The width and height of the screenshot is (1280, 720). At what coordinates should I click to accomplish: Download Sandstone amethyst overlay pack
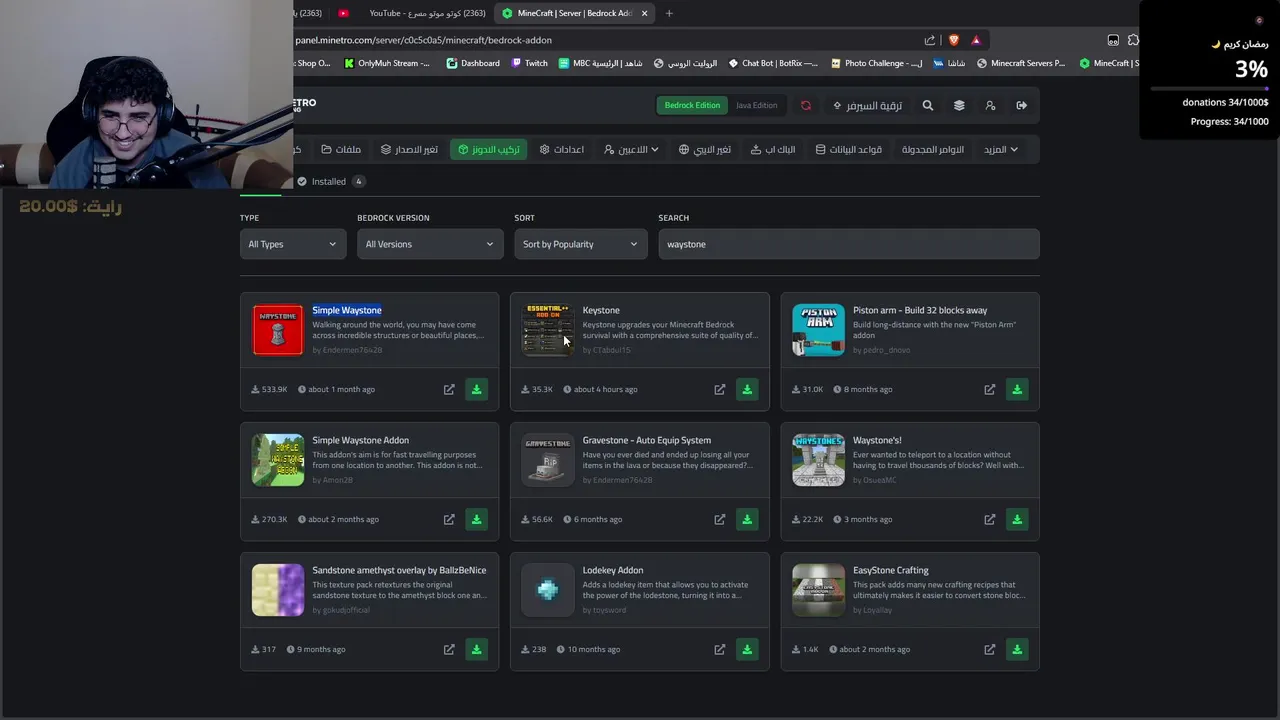476,649
